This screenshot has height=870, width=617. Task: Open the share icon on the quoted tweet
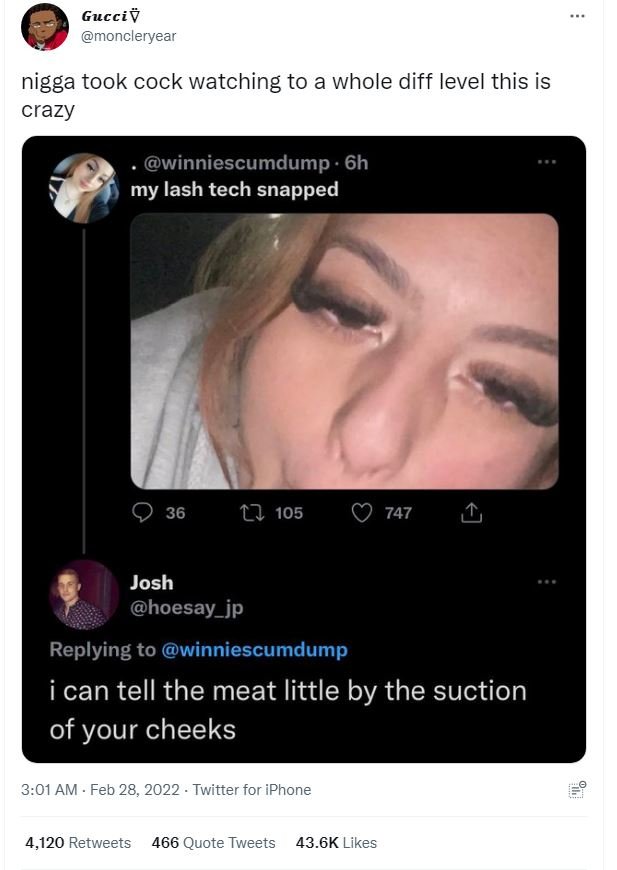click(471, 510)
